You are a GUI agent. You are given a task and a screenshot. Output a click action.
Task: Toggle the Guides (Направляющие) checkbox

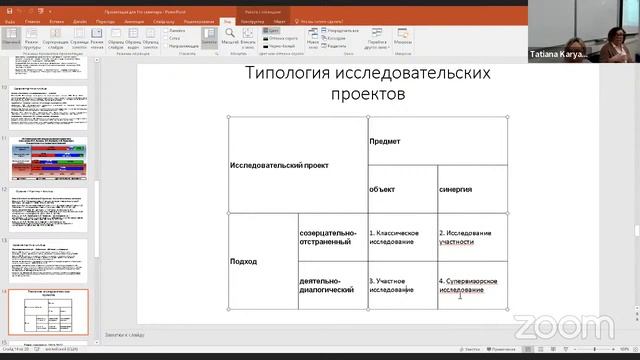(x=181, y=46)
